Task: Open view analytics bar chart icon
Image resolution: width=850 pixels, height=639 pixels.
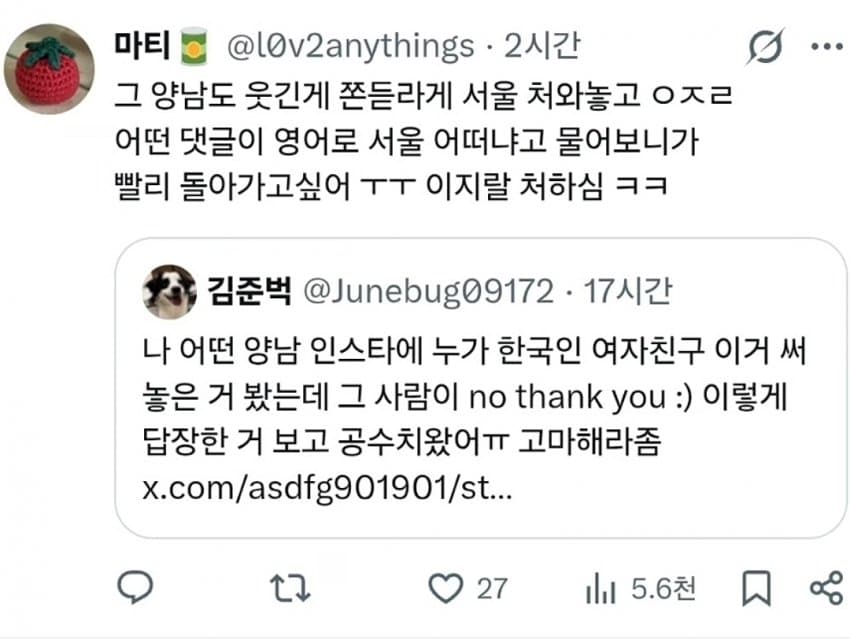Action: pos(601,588)
